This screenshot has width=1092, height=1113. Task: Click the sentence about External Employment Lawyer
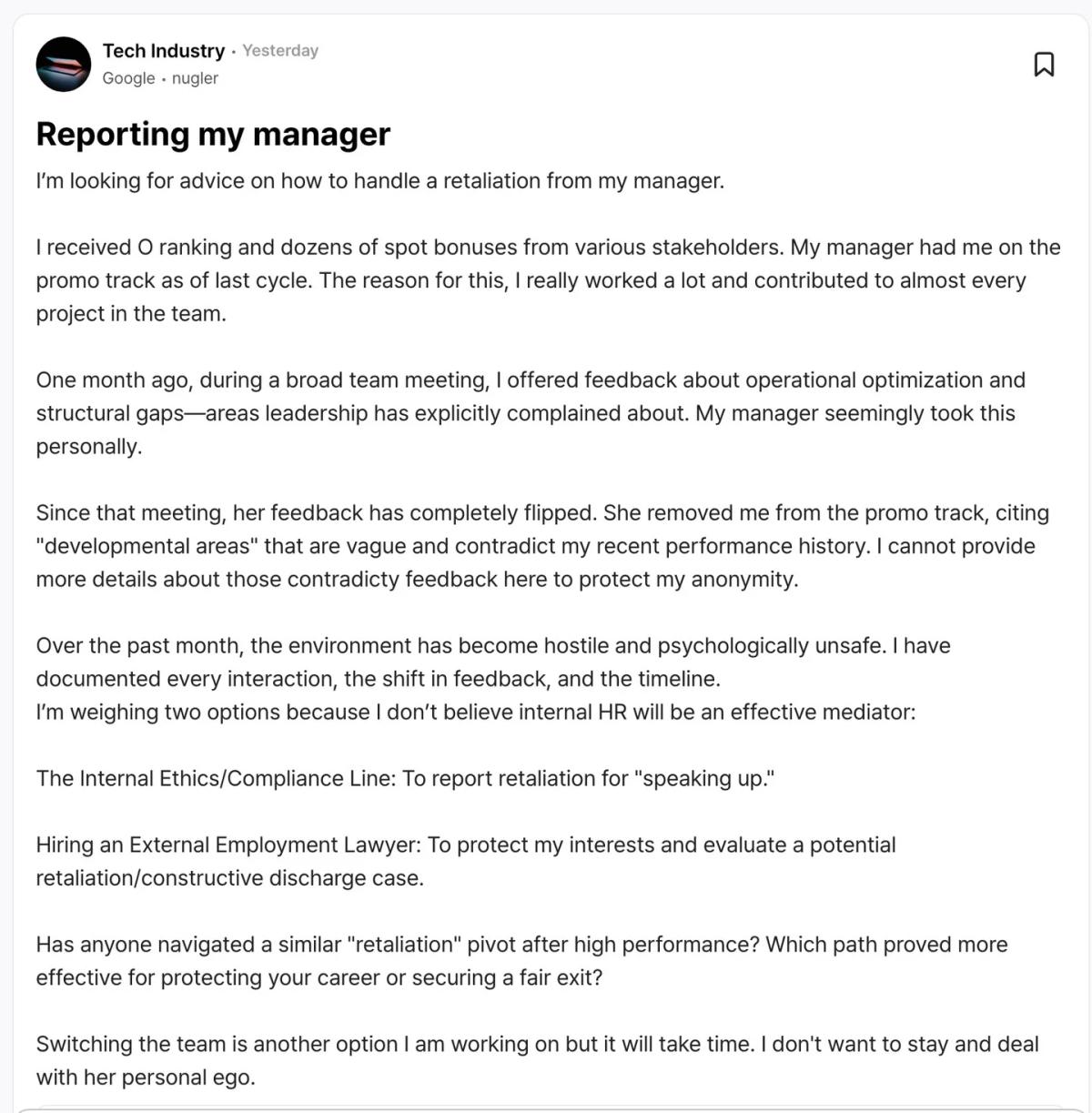465,860
